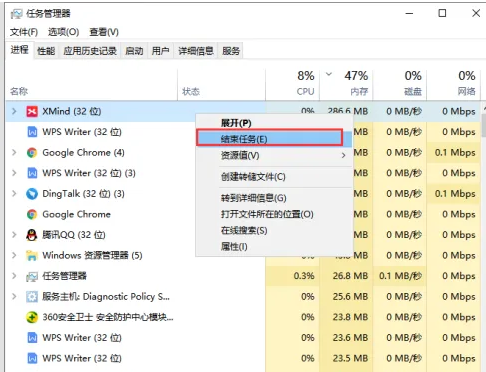
Task: Switch to the 用户 tab
Action: [160, 51]
